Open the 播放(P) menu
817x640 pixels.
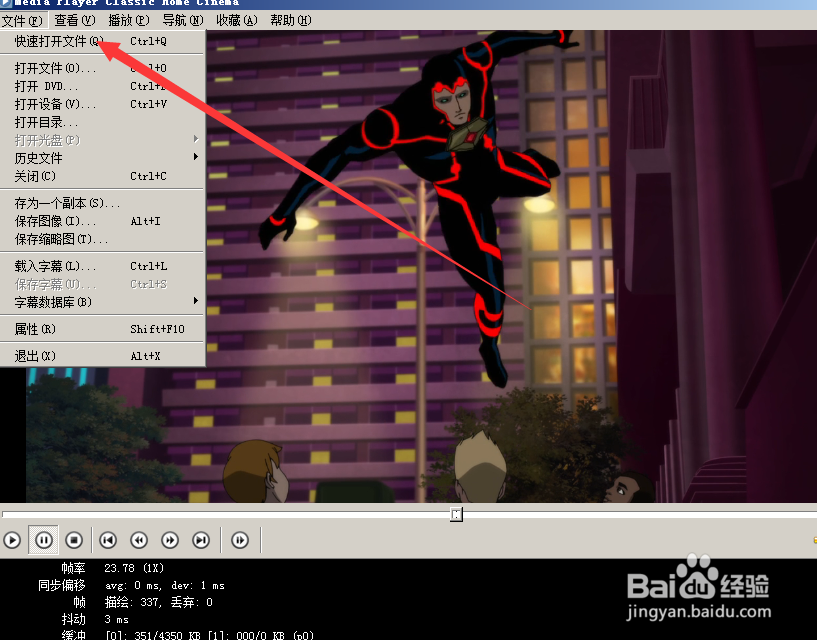(129, 20)
